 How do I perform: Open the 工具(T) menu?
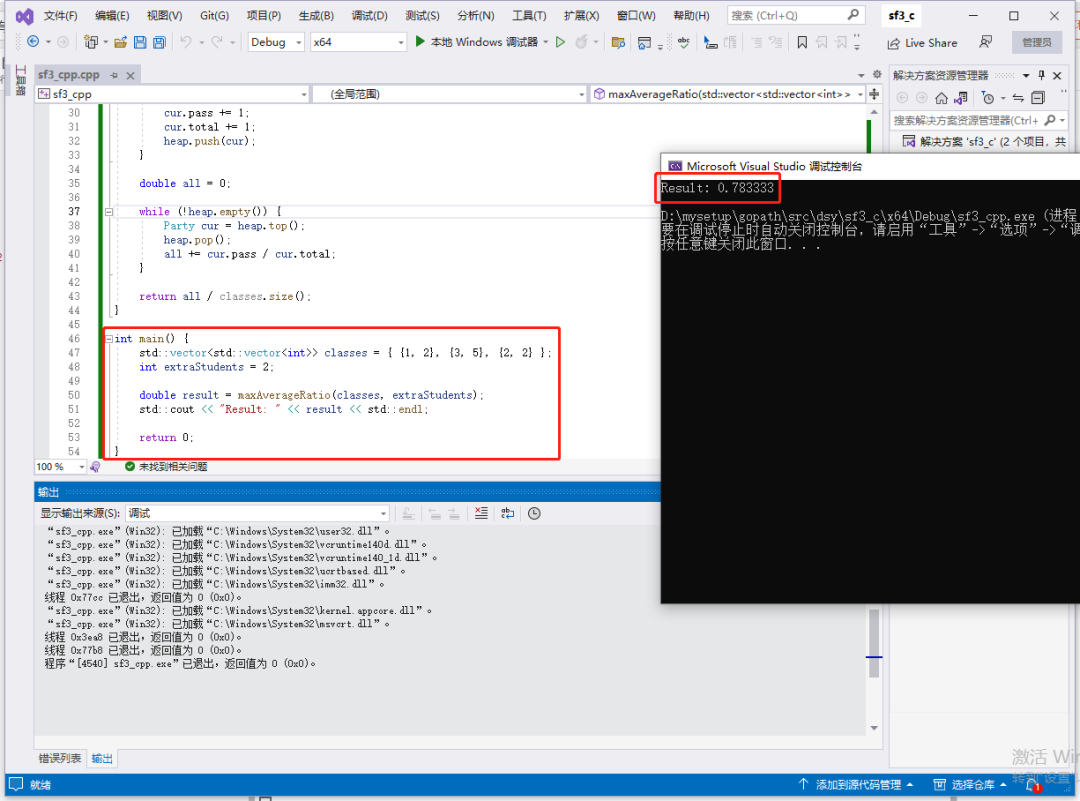click(529, 15)
